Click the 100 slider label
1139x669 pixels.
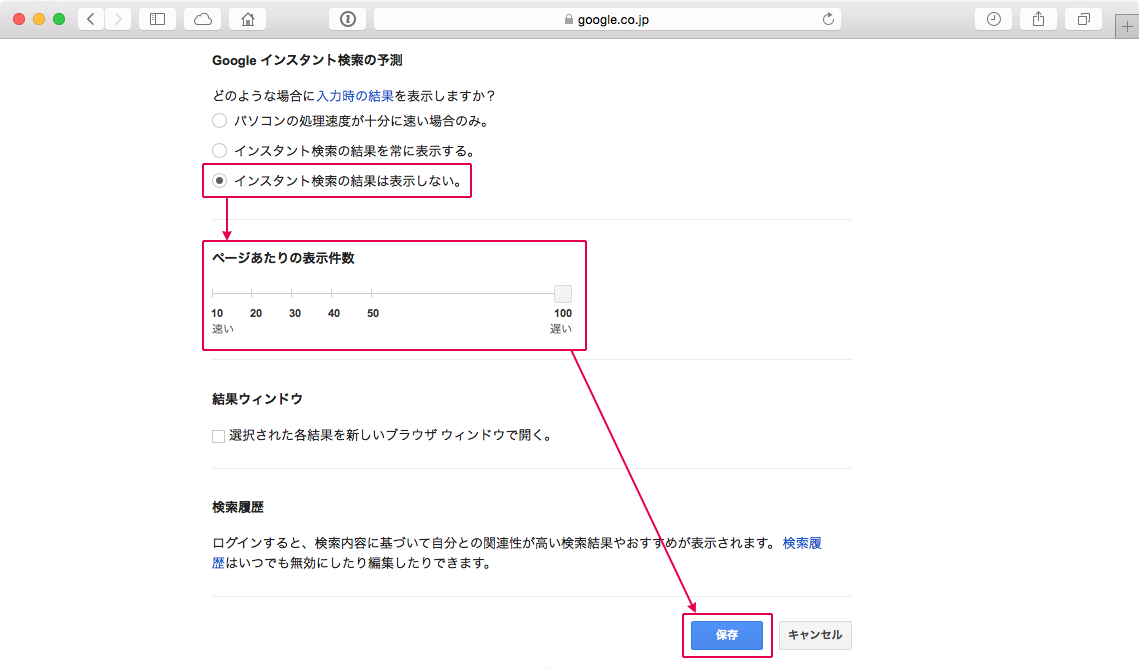pyautogui.click(x=563, y=313)
